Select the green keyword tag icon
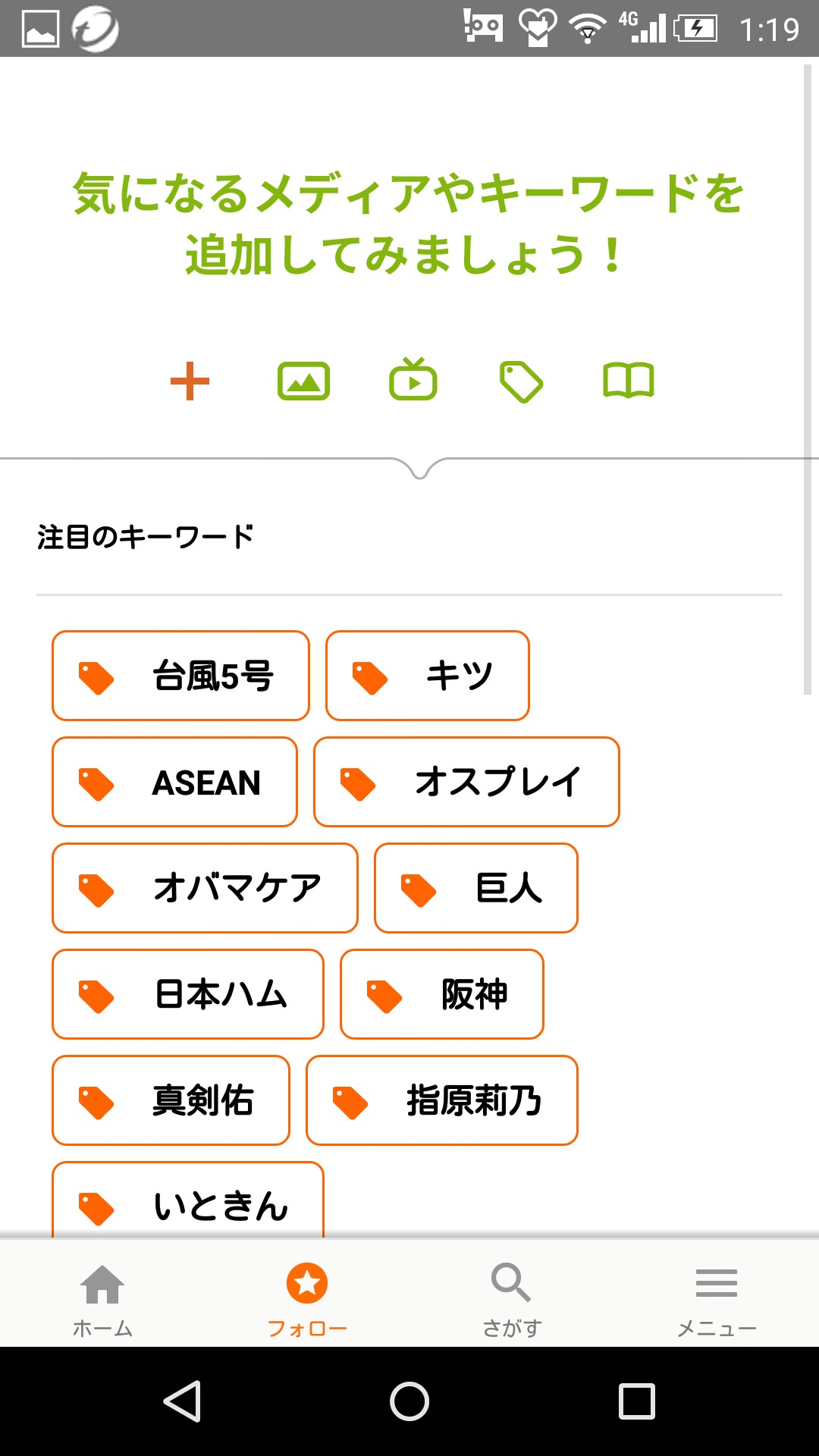Image resolution: width=819 pixels, height=1456 pixels. tap(521, 381)
